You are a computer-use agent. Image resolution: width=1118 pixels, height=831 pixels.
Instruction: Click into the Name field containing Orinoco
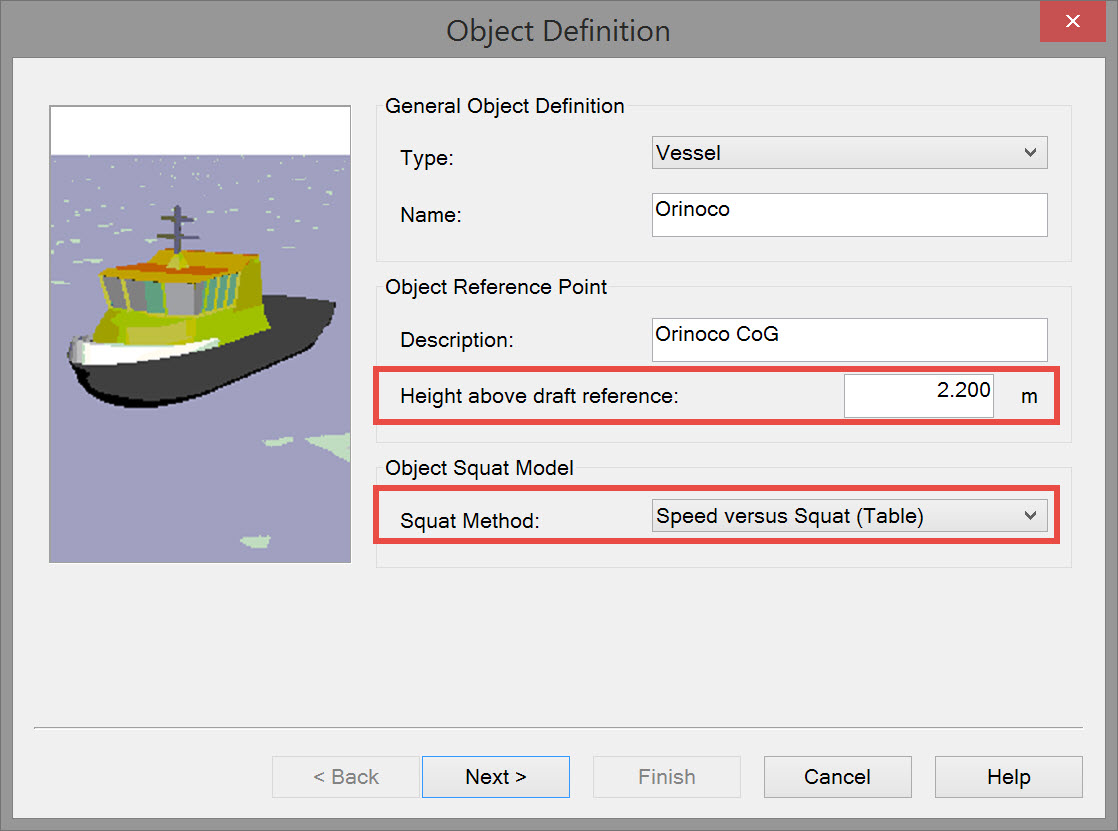(848, 214)
